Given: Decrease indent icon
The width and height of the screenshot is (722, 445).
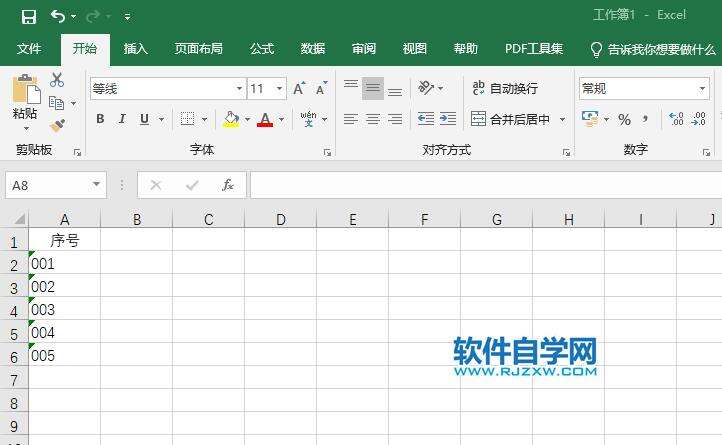Looking at the screenshot, I should point(425,119).
